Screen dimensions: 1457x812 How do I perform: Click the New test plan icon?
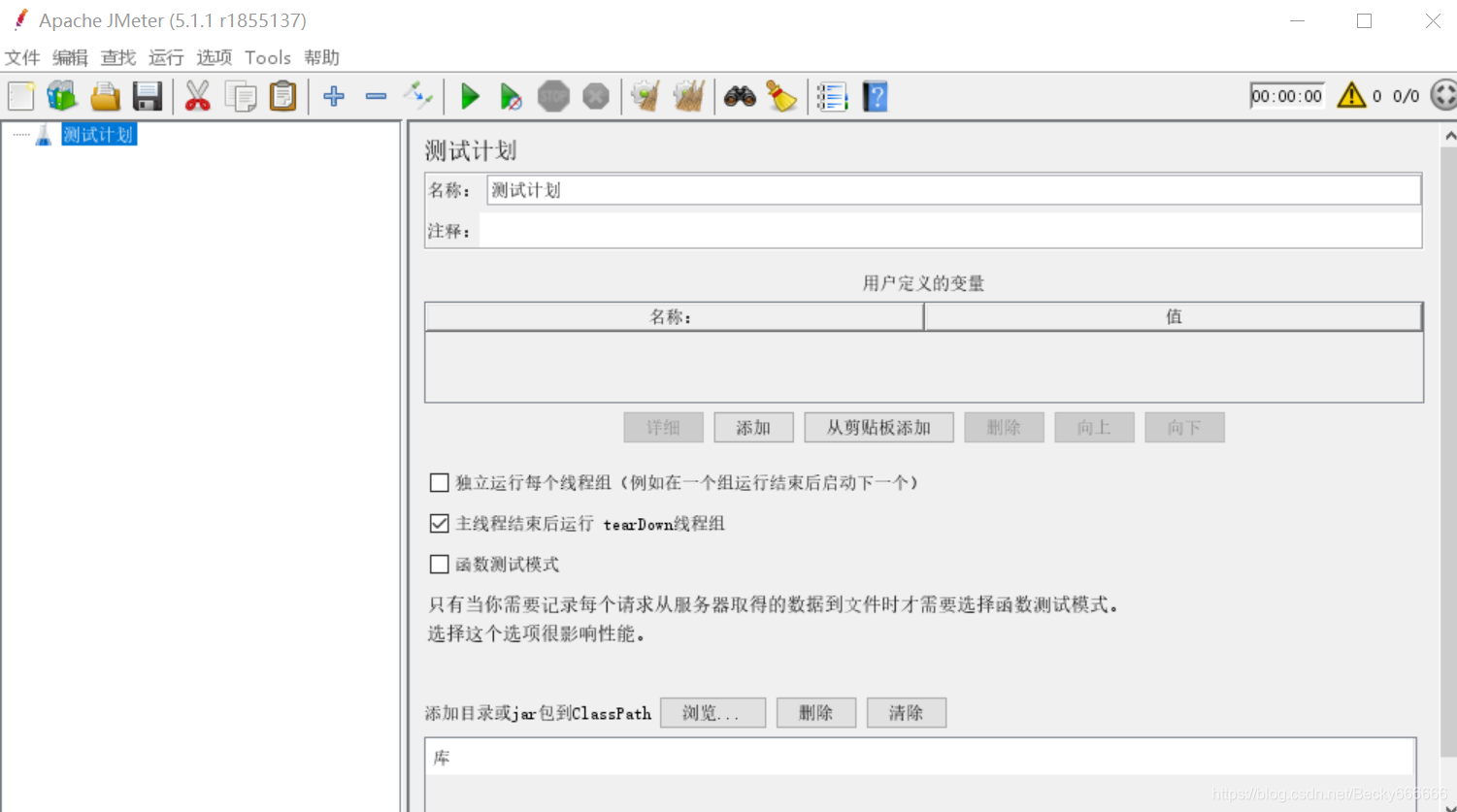pos(21,96)
